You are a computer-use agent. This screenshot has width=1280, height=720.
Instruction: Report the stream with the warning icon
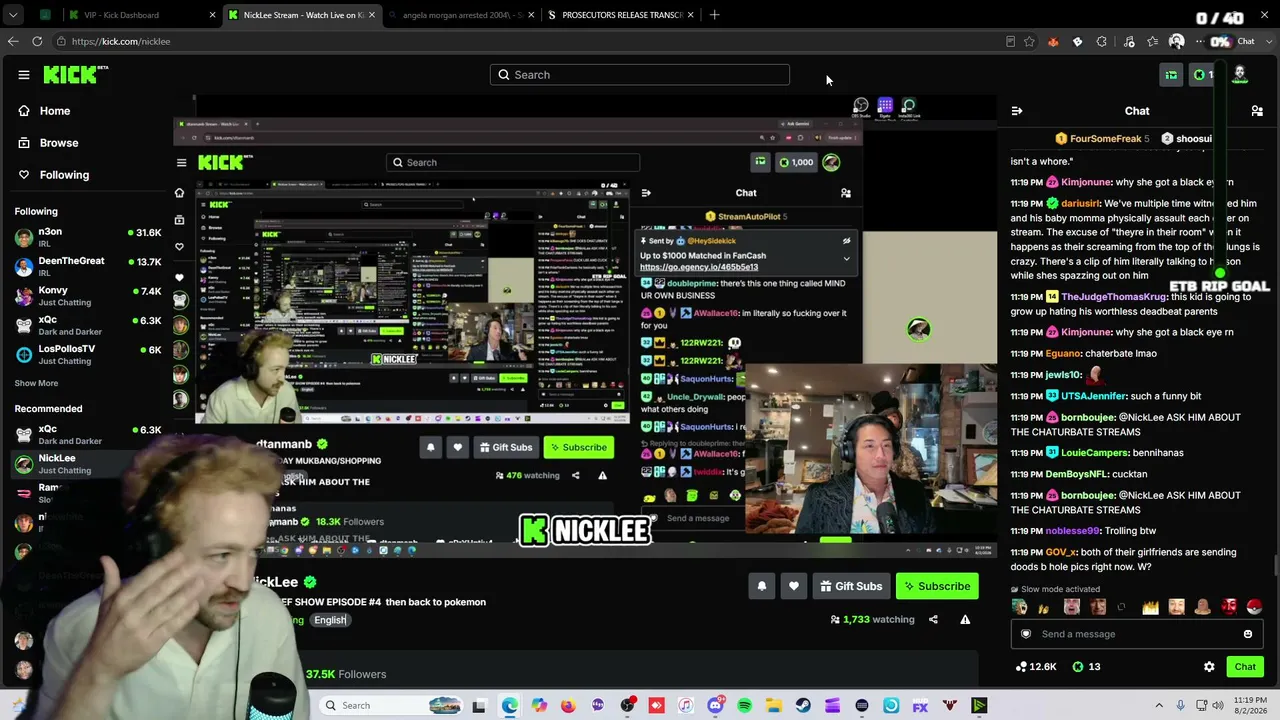pyautogui.click(x=965, y=619)
